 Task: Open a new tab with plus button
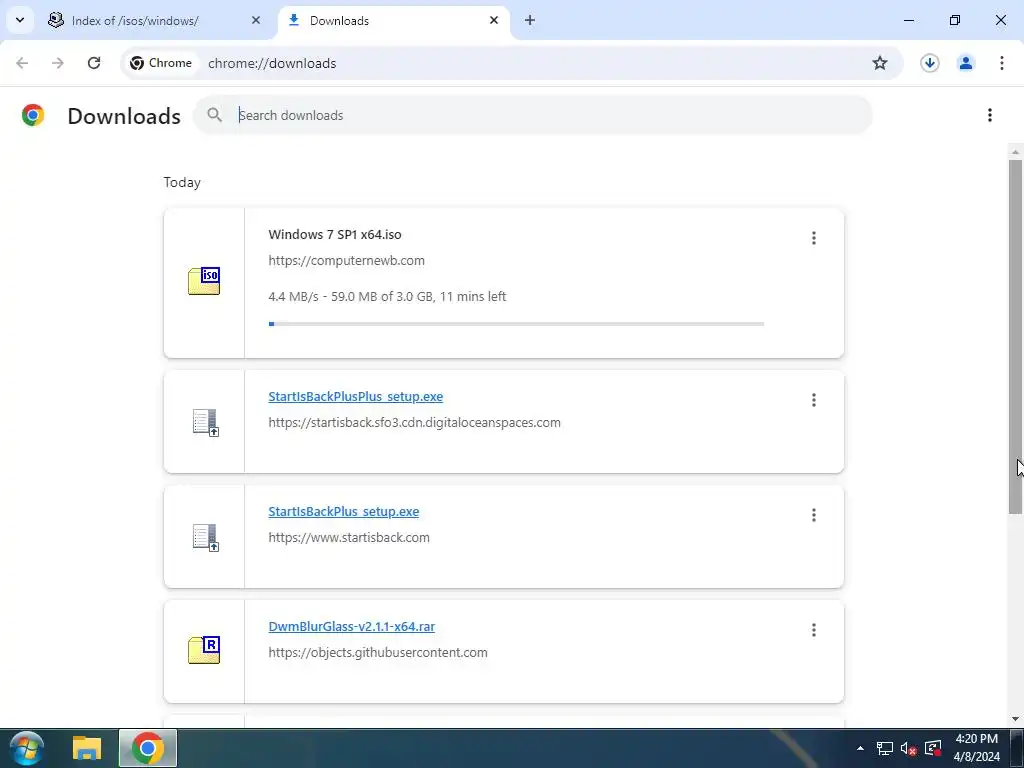(x=530, y=20)
